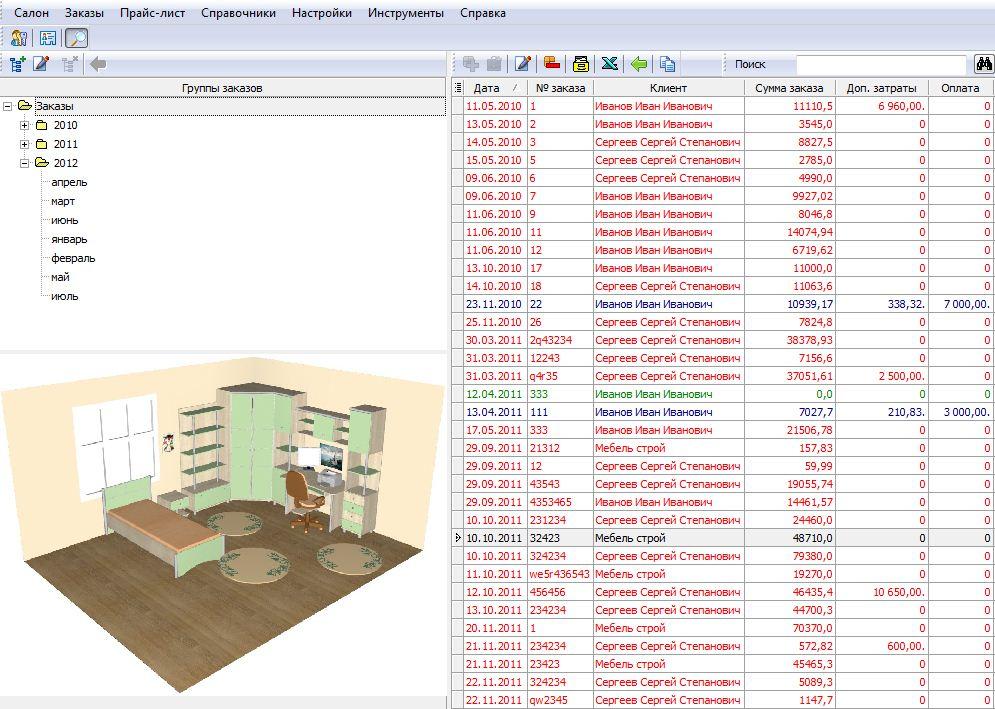Export orders to Excel icon
Viewport: 995px width, 709px height.
610,63
